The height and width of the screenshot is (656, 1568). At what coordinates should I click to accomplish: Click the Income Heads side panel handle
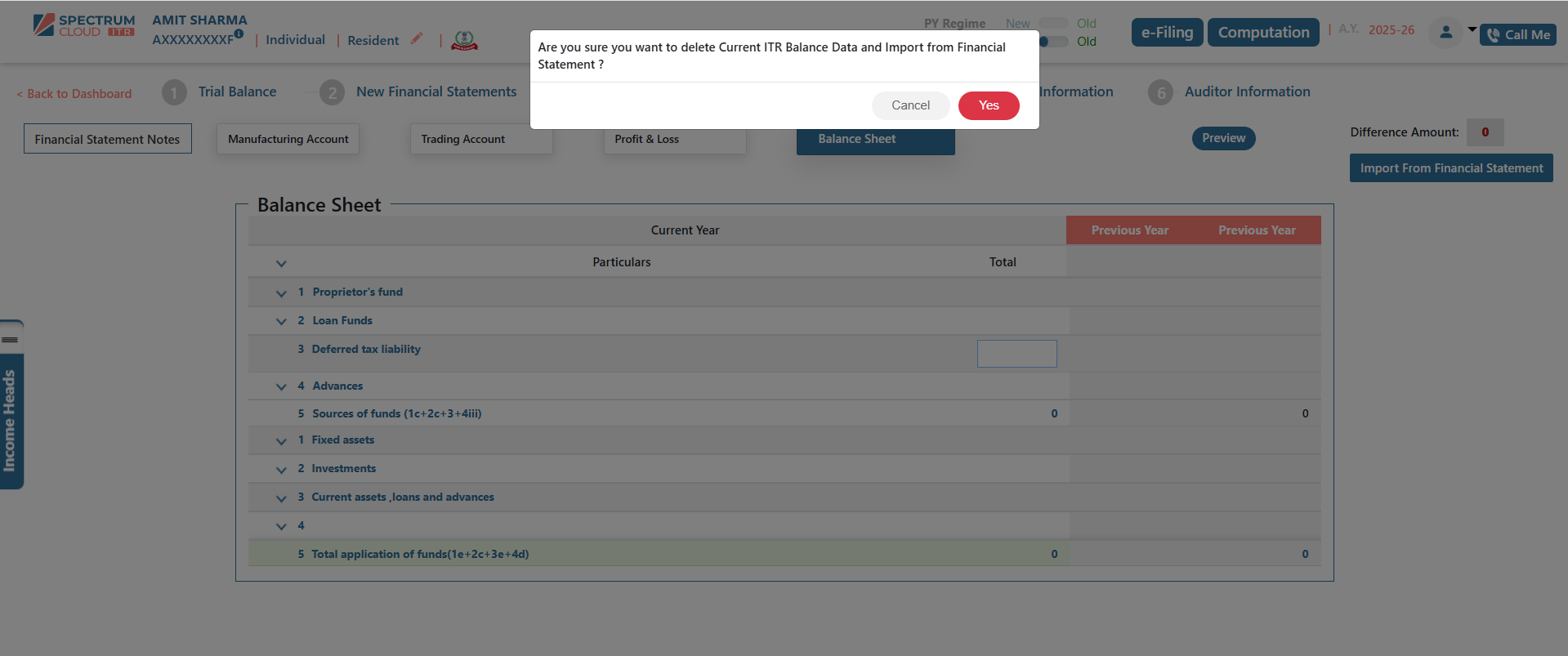point(11,404)
